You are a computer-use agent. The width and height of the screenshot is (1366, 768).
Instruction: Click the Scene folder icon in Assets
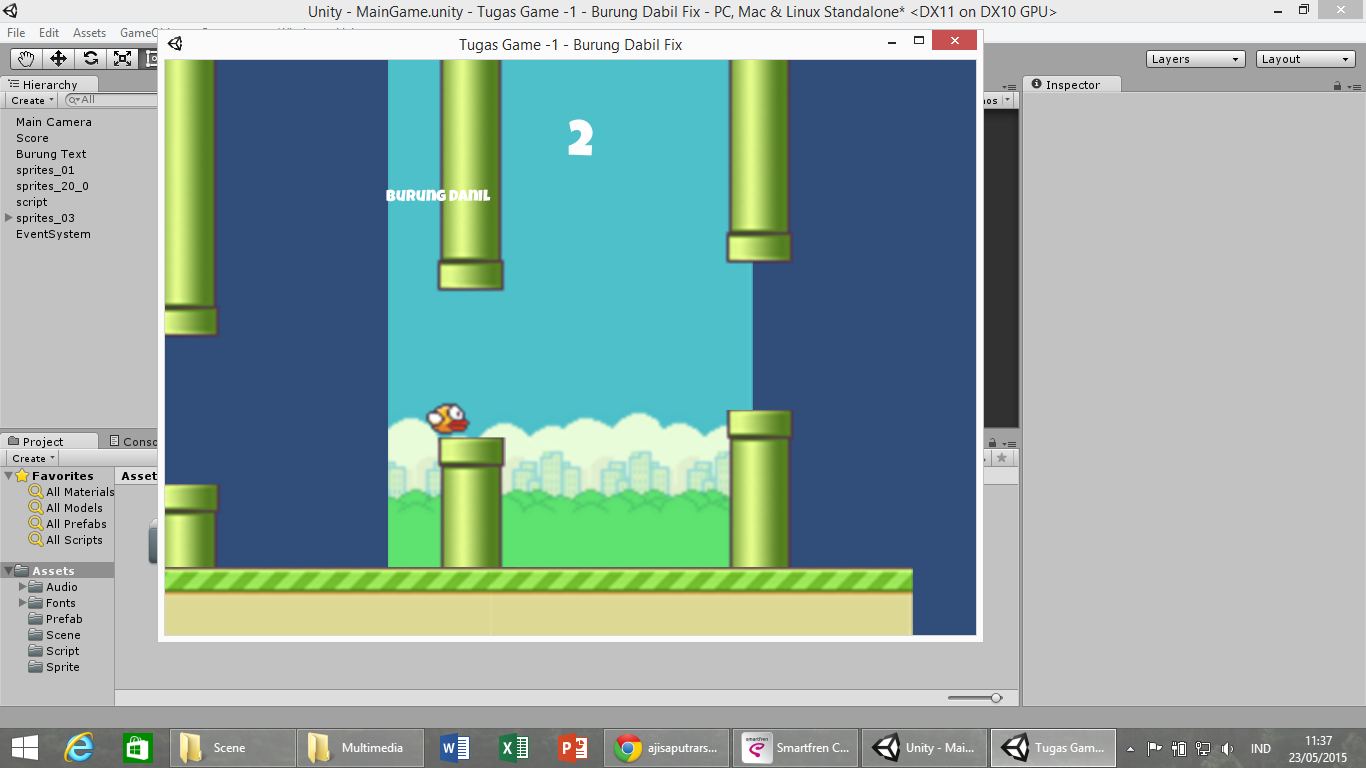coord(36,635)
